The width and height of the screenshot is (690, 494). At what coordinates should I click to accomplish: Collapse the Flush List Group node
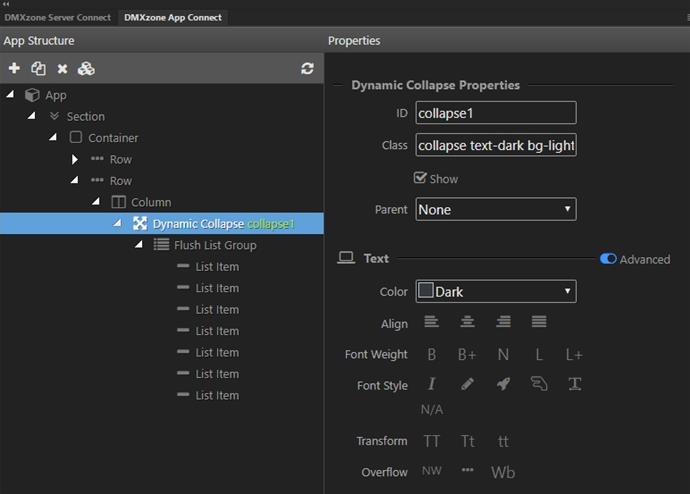click(139, 244)
